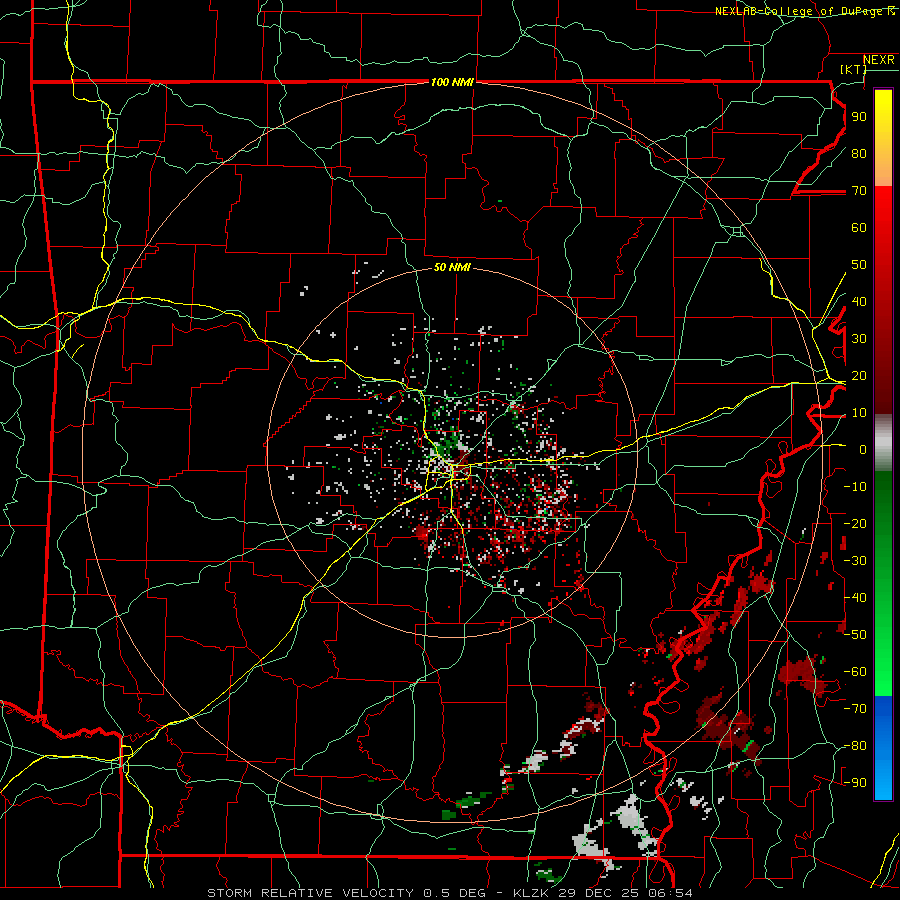900x900 pixels.
Task: Click the -10 value on velocity scale
Action: (856, 487)
